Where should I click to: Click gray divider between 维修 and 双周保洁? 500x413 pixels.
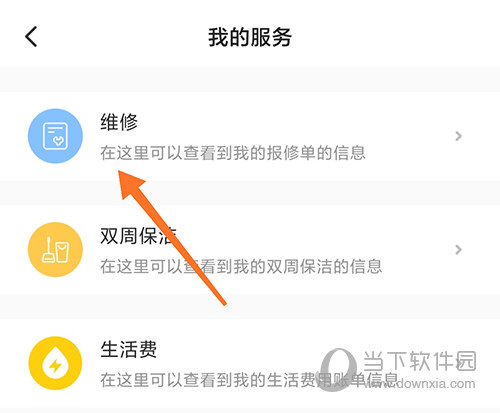click(x=250, y=193)
